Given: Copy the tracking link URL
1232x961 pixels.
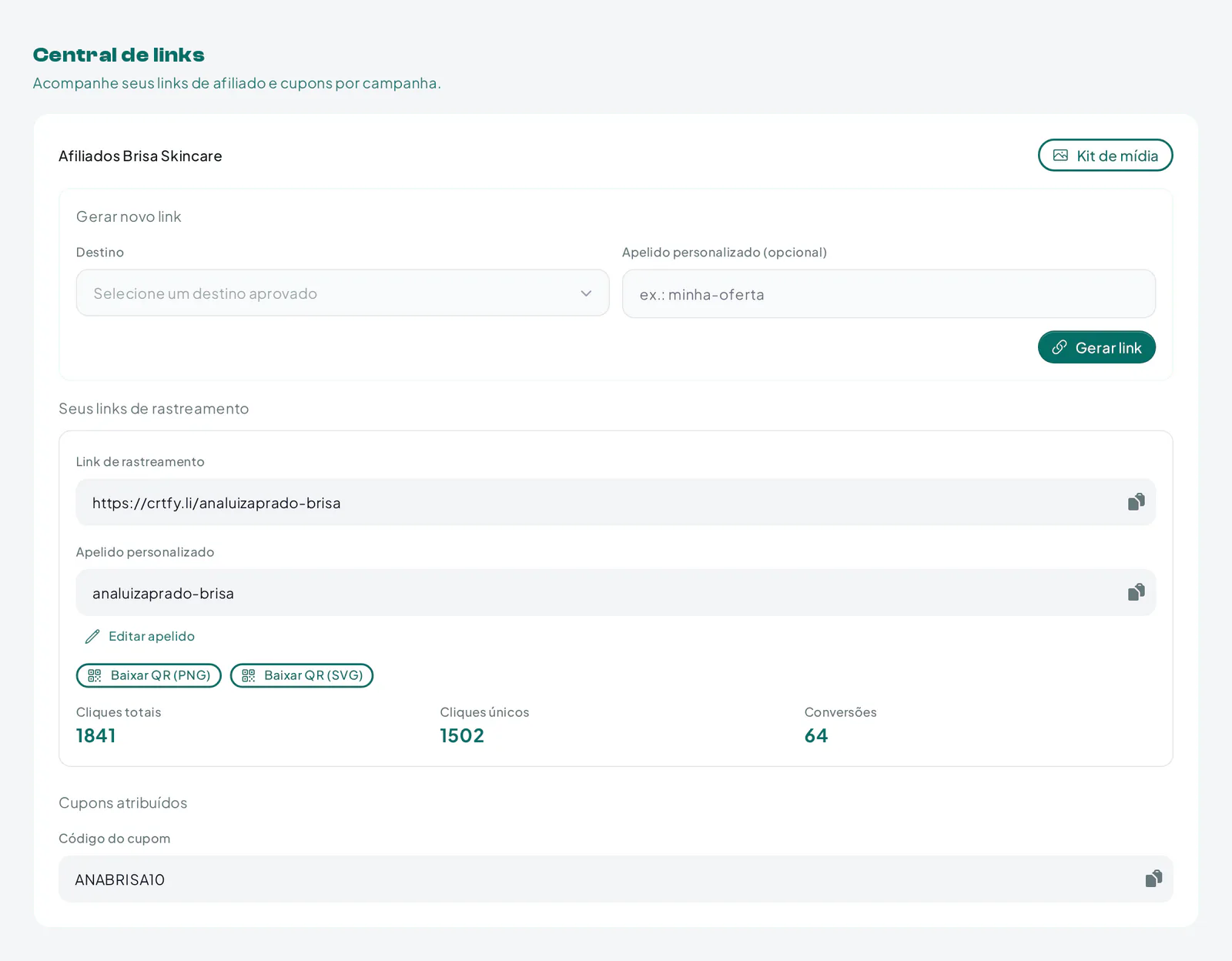Looking at the screenshot, I should [x=1136, y=502].
